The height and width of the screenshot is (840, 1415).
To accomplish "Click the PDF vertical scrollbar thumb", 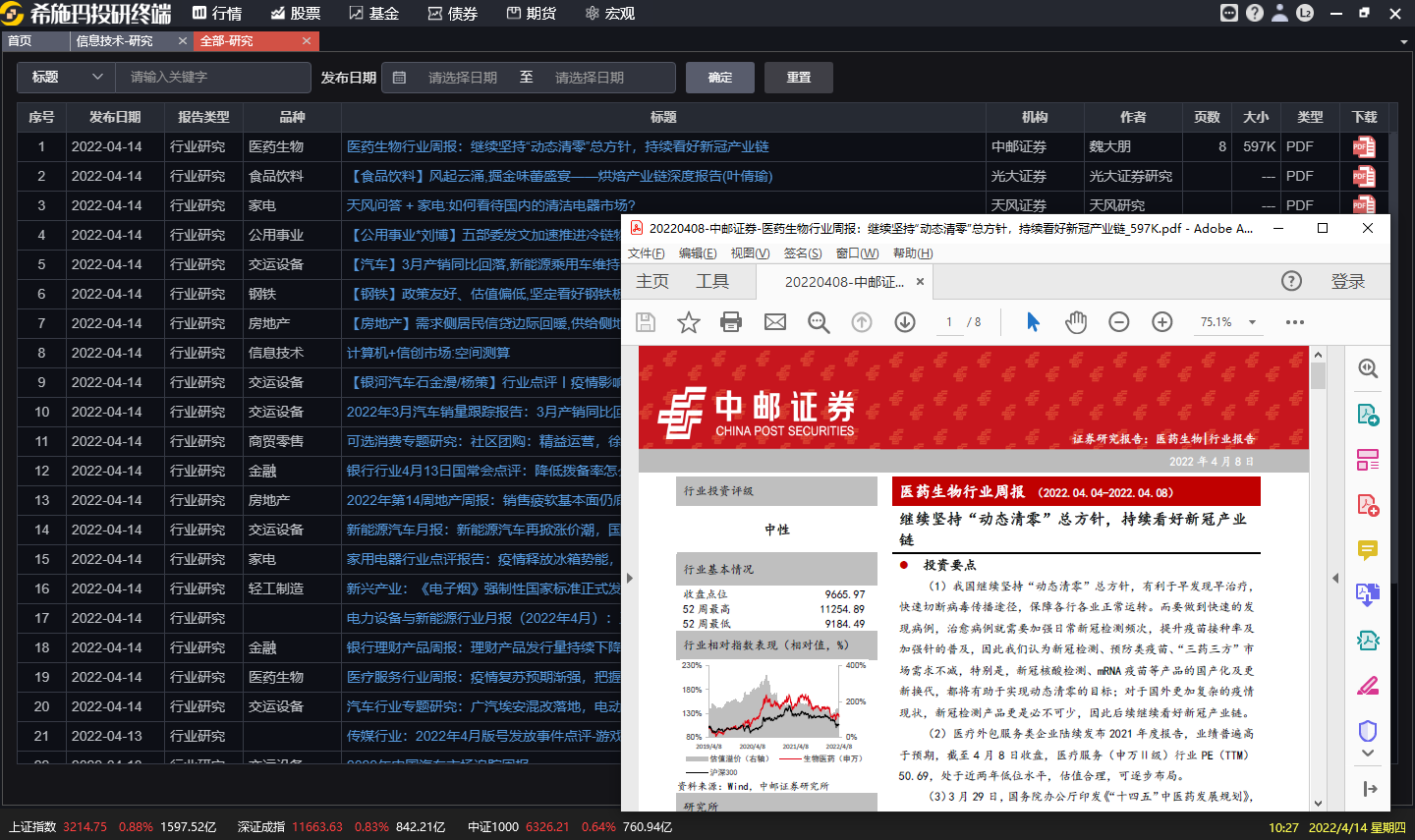I will pyautogui.click(x=1318, y=375).
